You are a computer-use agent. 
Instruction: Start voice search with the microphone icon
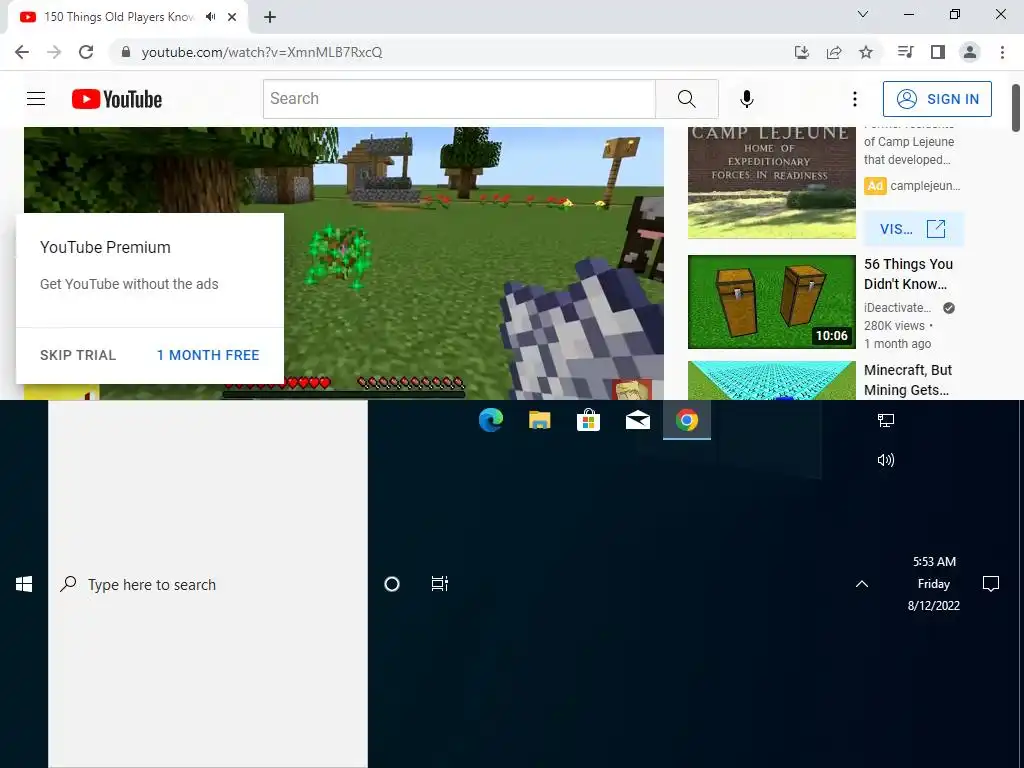click(746, 99)
